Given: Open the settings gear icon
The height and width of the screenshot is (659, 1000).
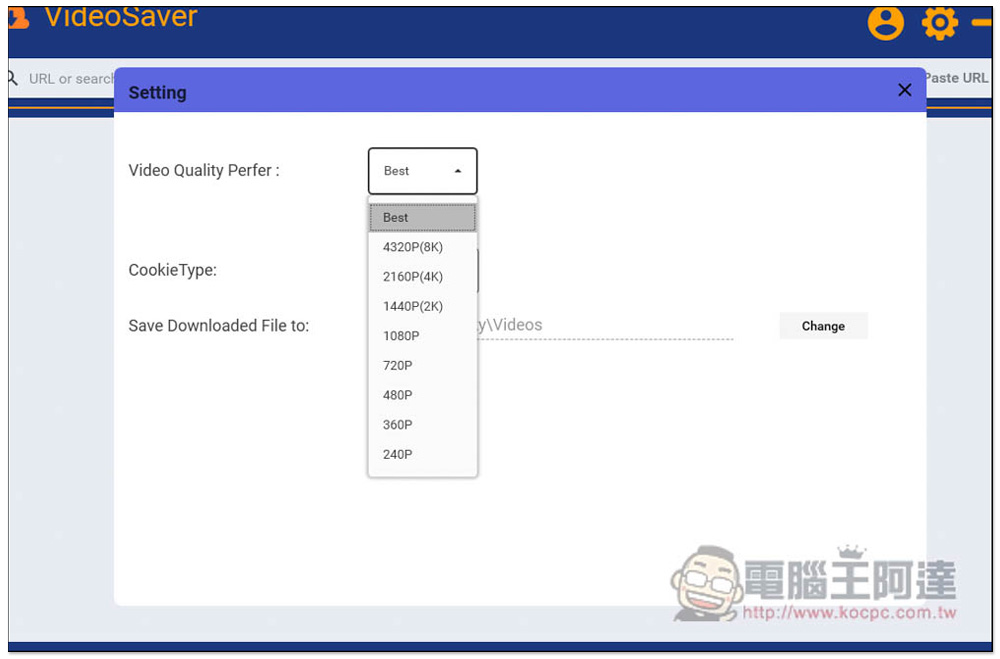Looking at the screenshot, I should [939, 24].
